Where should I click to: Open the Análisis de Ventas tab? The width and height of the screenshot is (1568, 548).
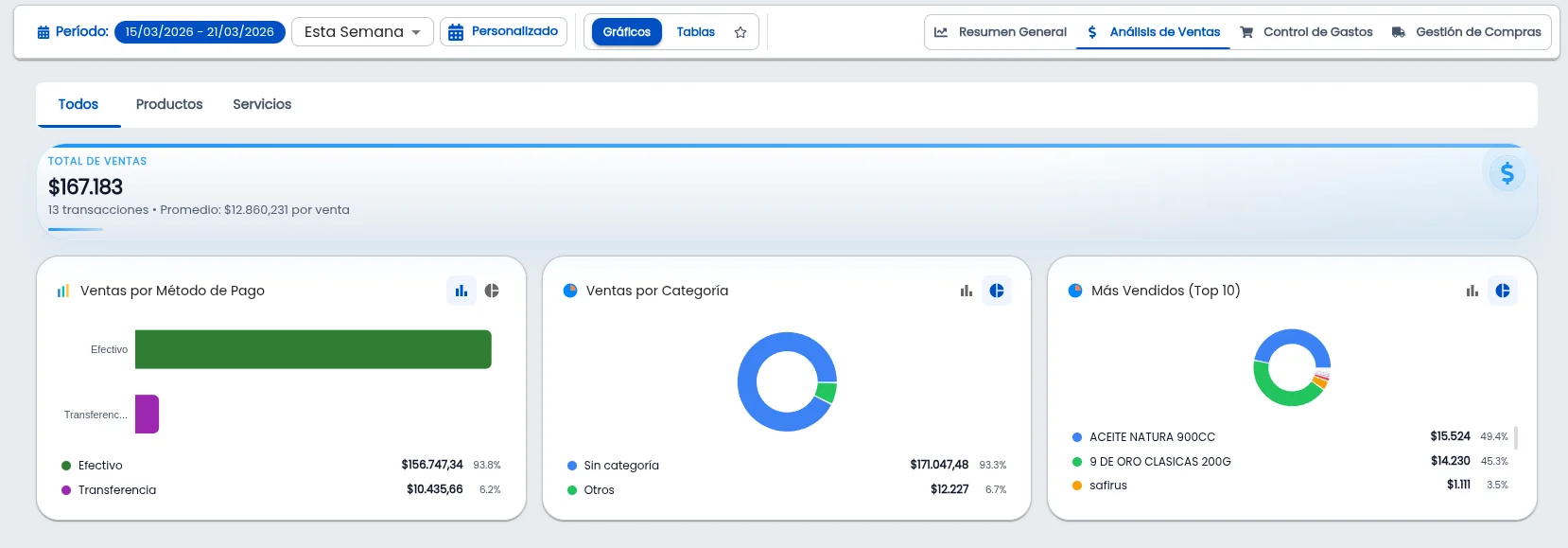point(1153,32)
